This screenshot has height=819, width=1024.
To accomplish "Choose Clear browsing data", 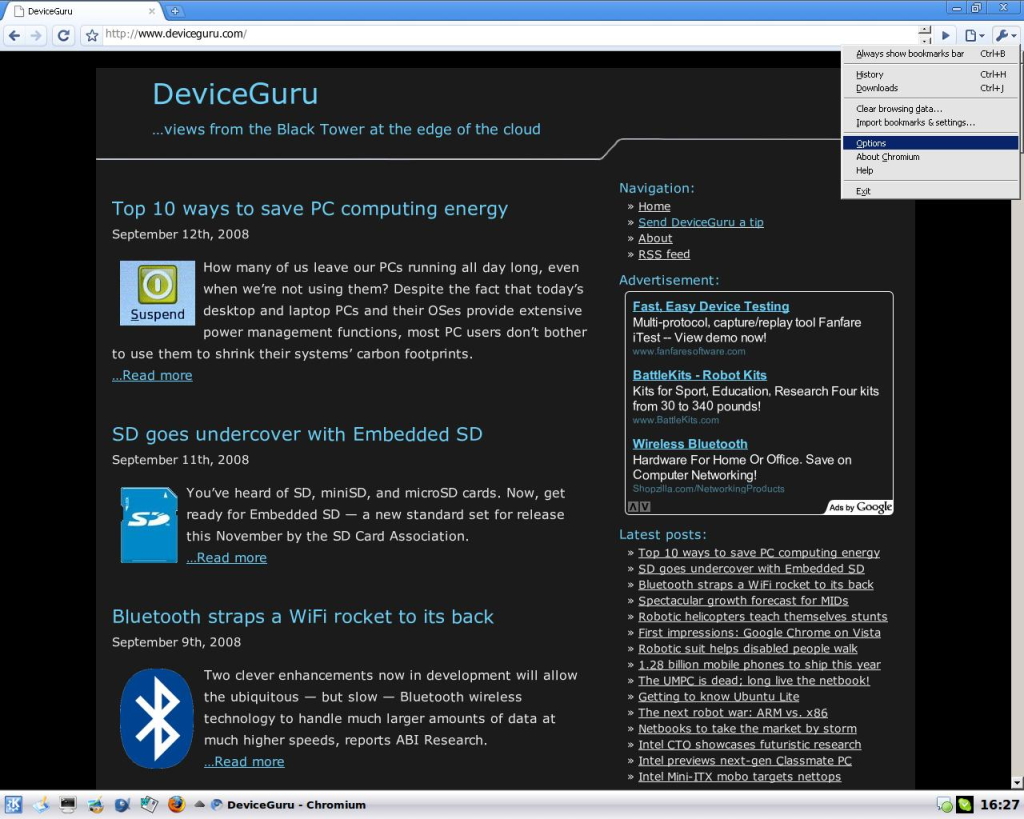I will [931, 109].
